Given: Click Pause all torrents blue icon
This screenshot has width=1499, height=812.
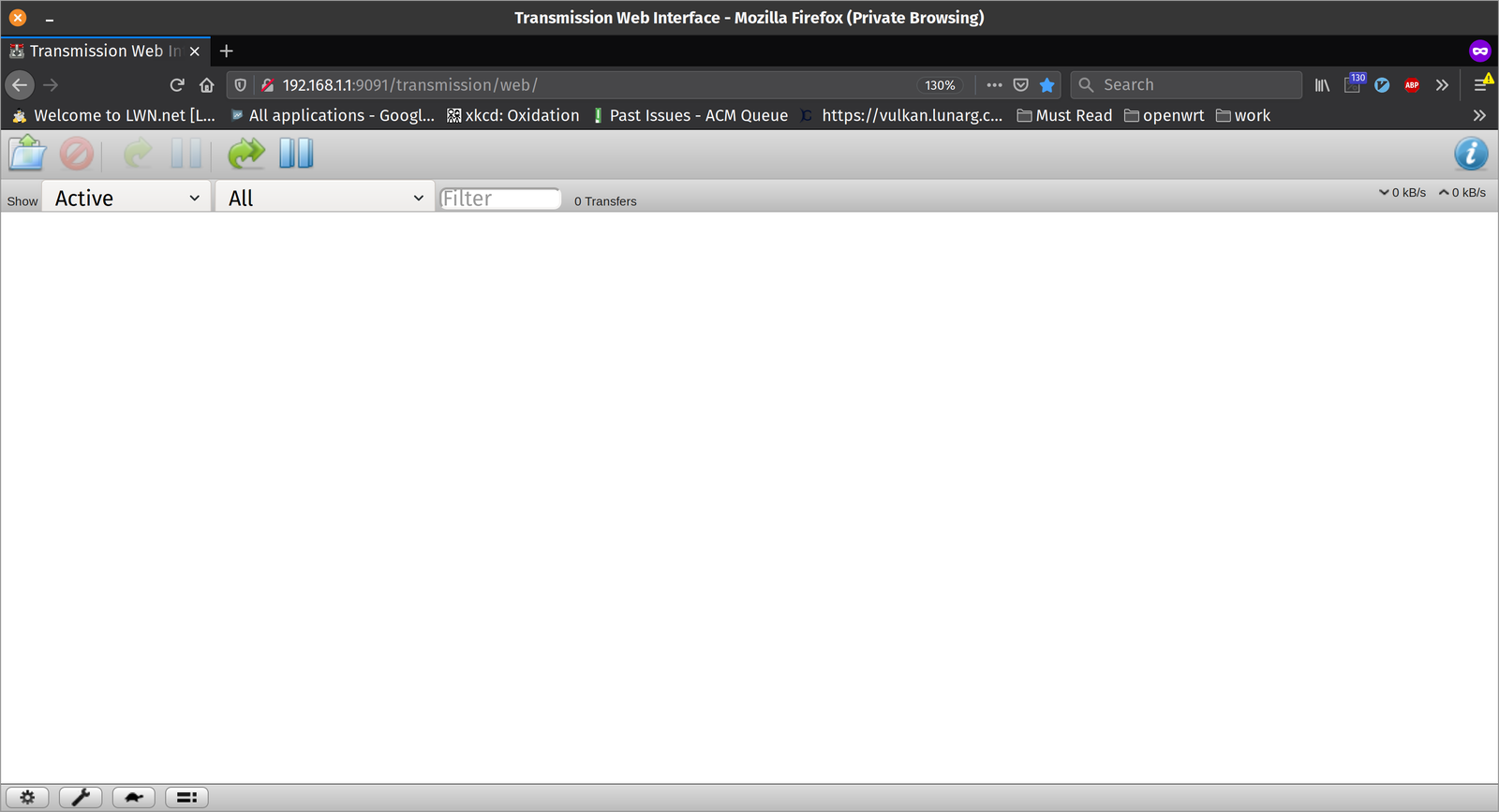Looking at the screenshot, I should 296,154.
